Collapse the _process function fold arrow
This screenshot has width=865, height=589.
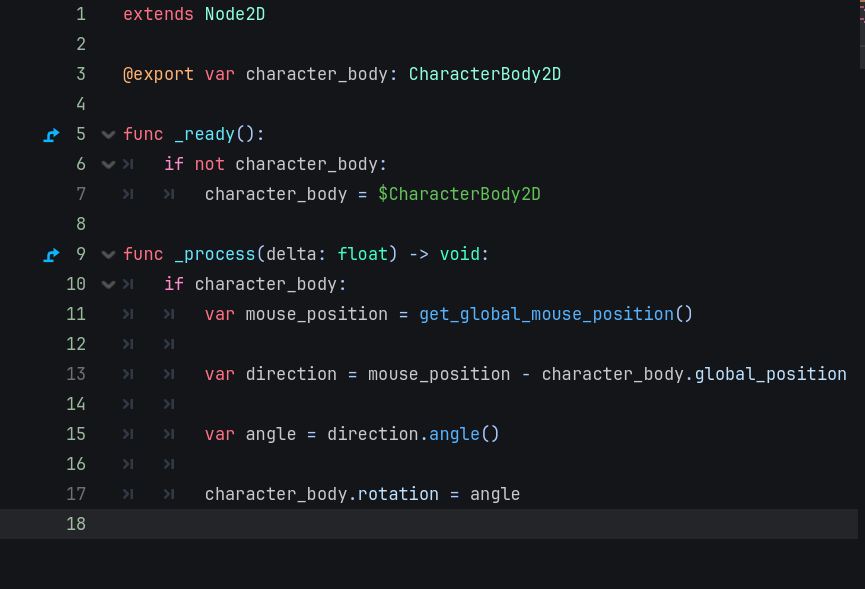click(x=108, y=255)
